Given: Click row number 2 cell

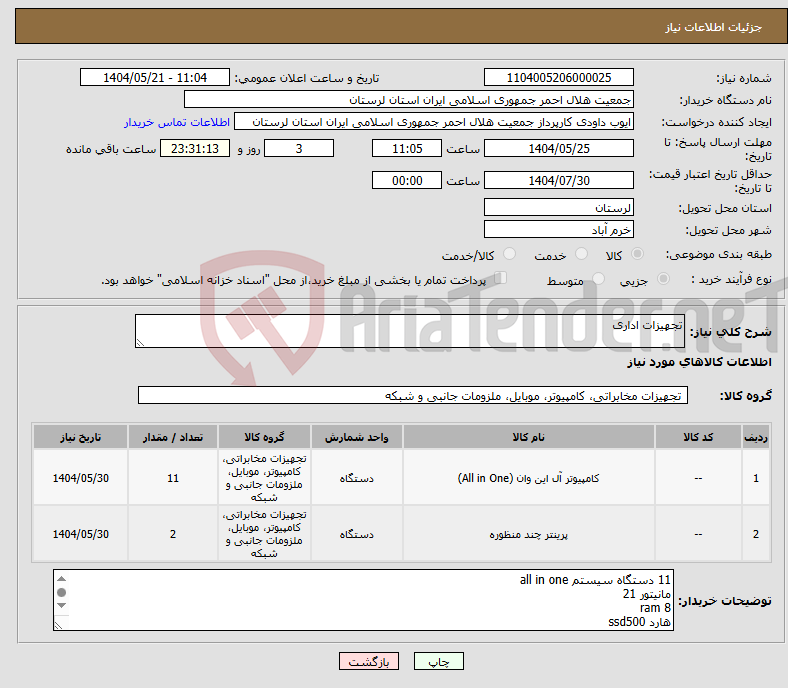Looking at the screenshot, I should (755, 534).
